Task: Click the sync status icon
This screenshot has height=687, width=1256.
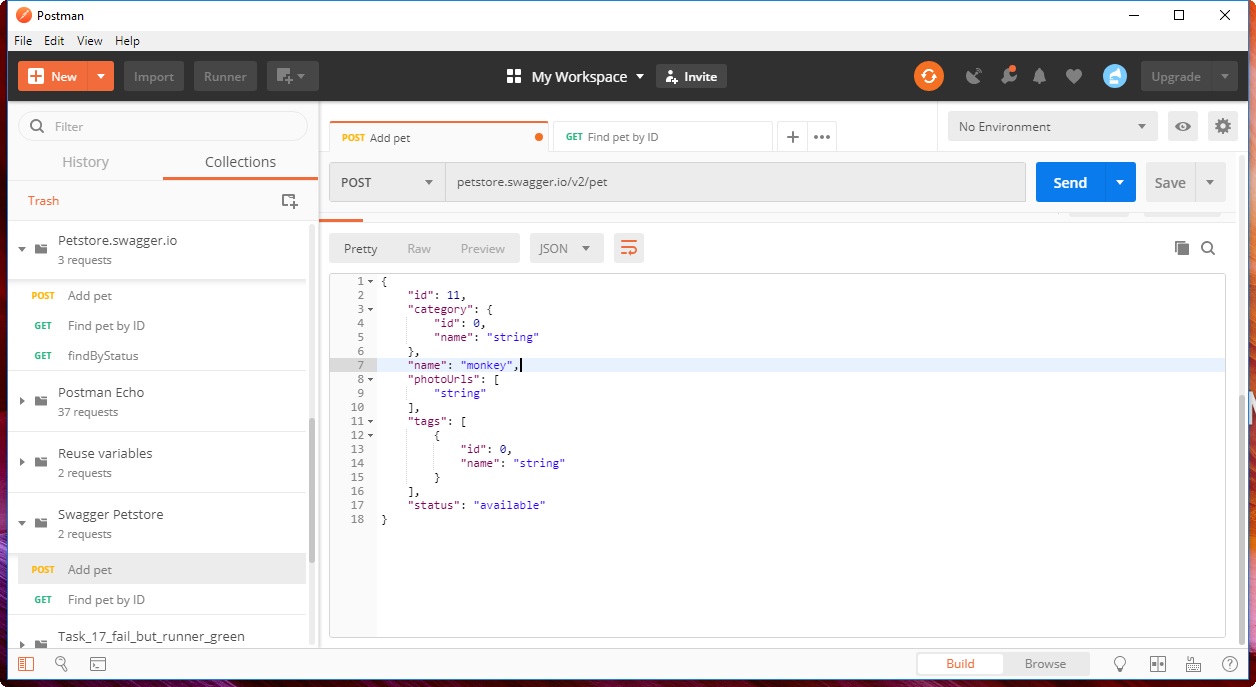Action: click(x=929, y=76)
